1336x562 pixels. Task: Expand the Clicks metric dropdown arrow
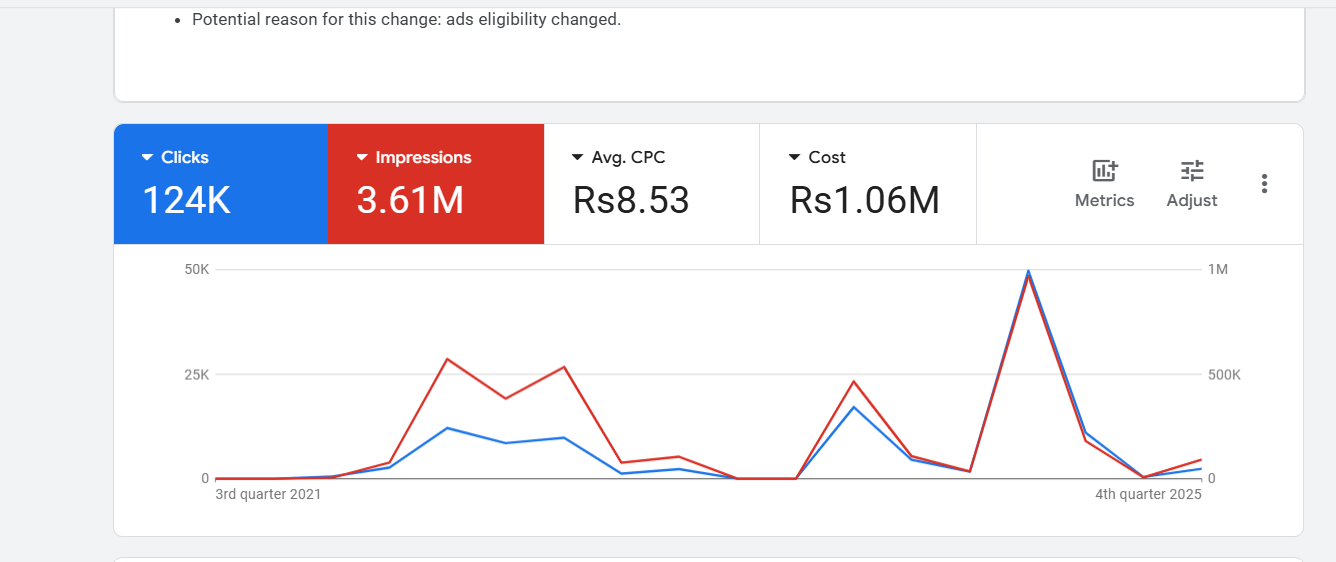coord(147,158)
